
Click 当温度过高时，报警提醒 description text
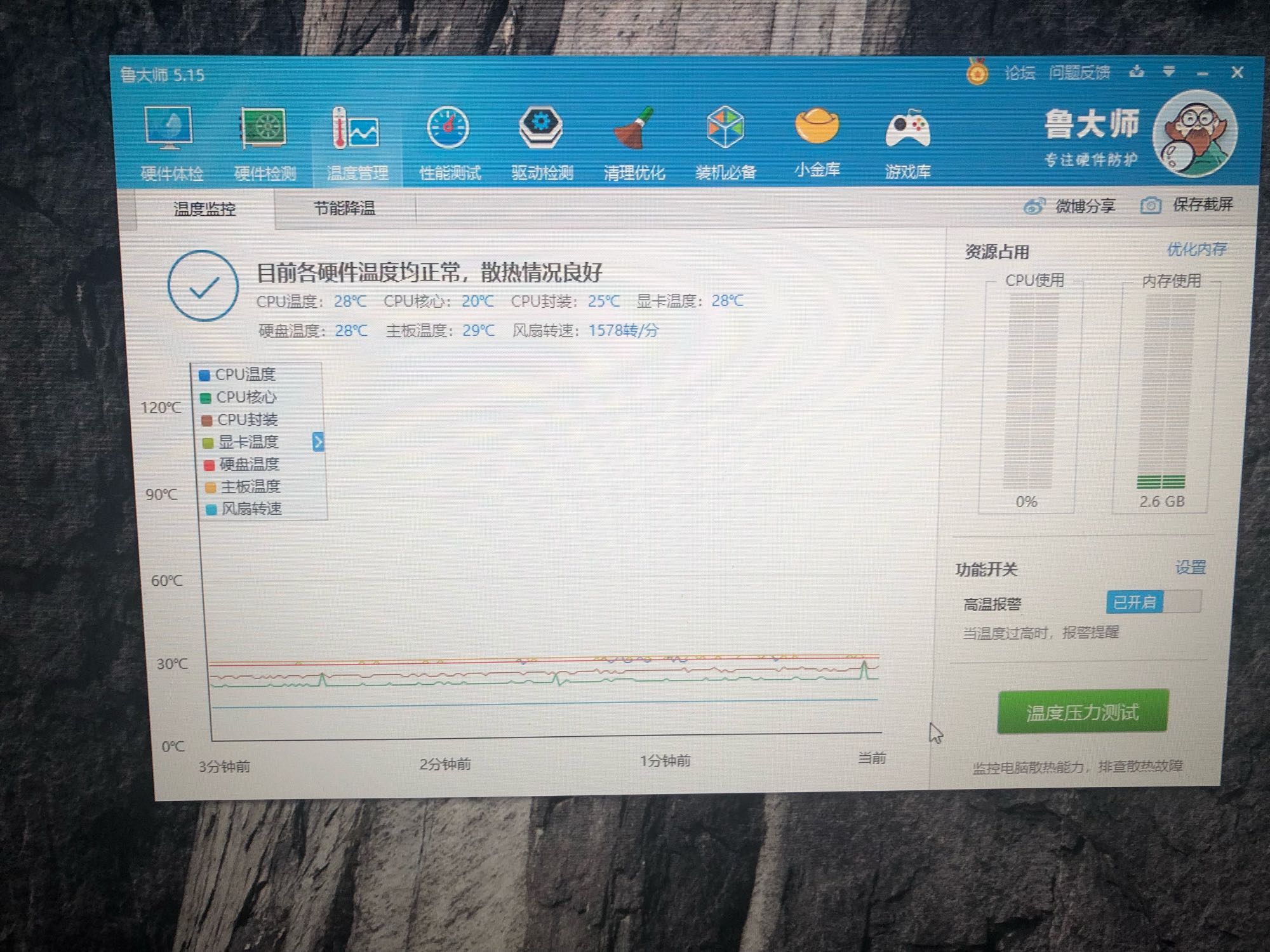click(x=1041, y=633)
